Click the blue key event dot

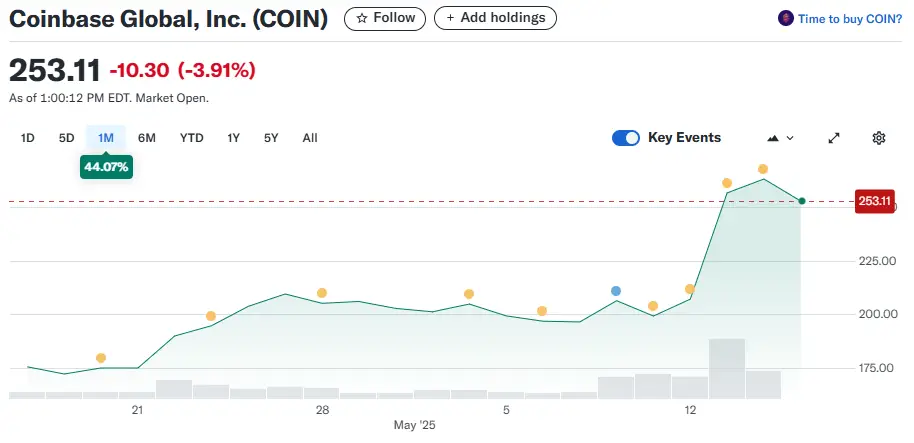point(616,291)
